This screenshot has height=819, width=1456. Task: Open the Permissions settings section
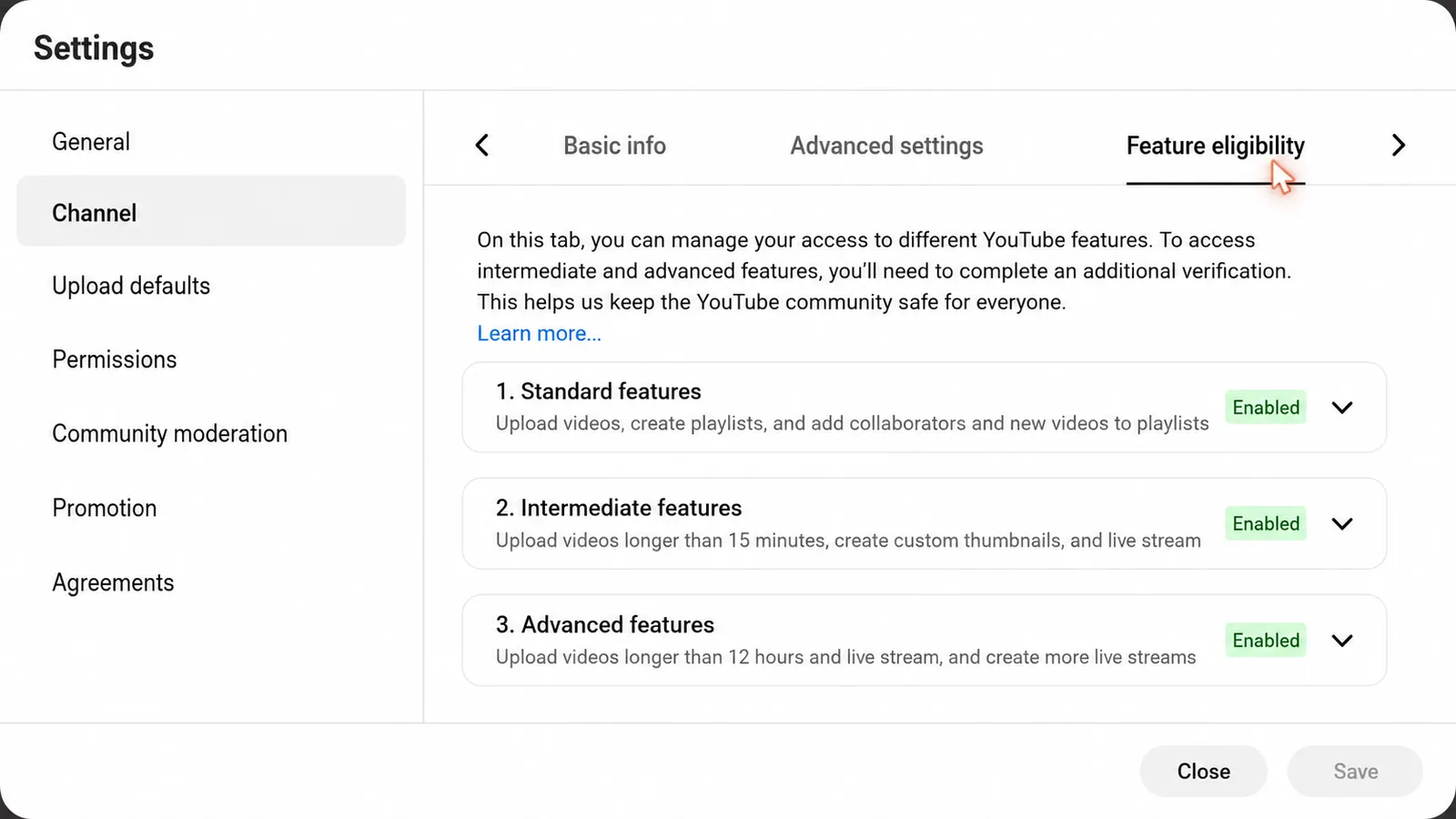115,359
